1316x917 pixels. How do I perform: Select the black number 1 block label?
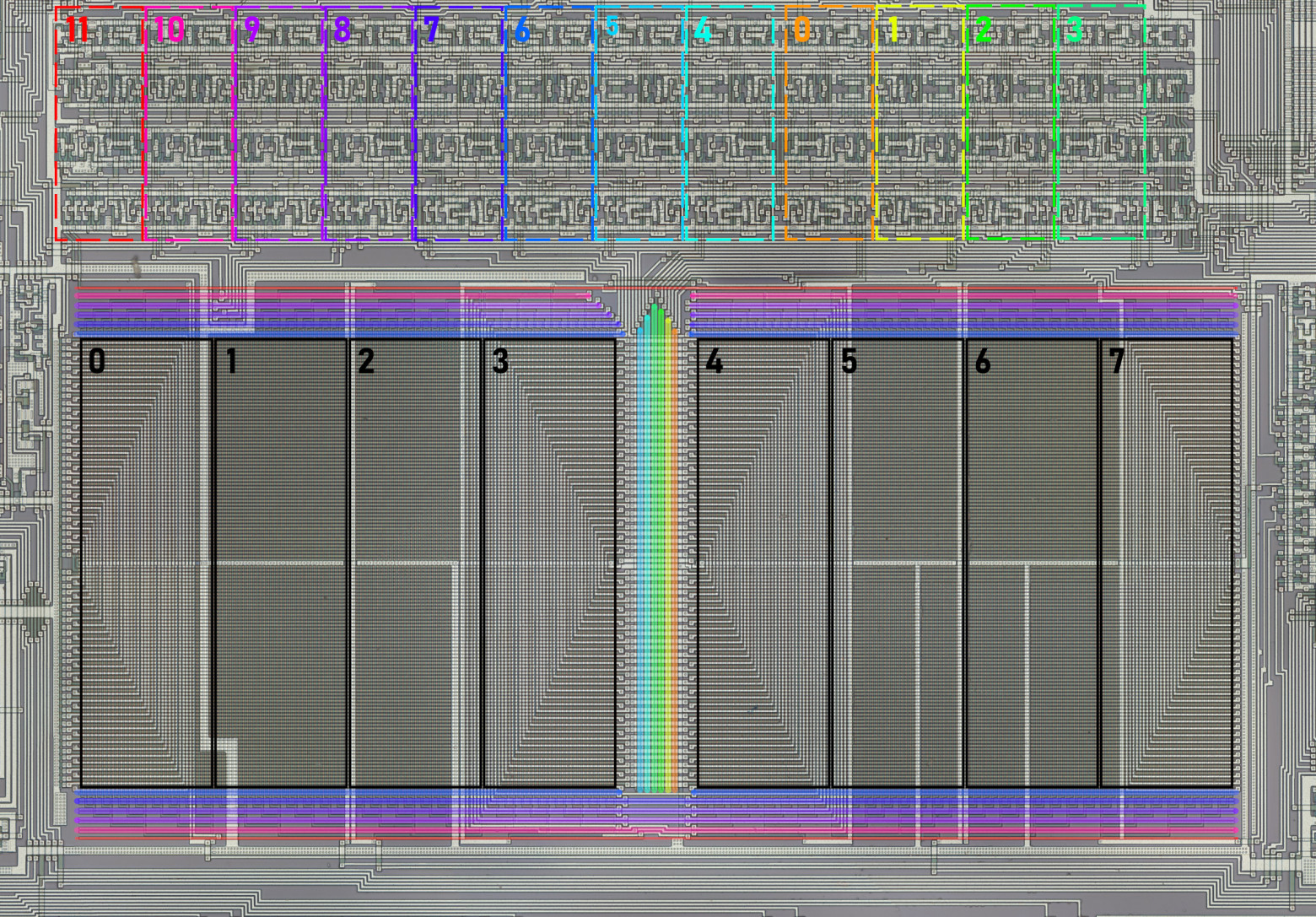click(x=231, y=361)
